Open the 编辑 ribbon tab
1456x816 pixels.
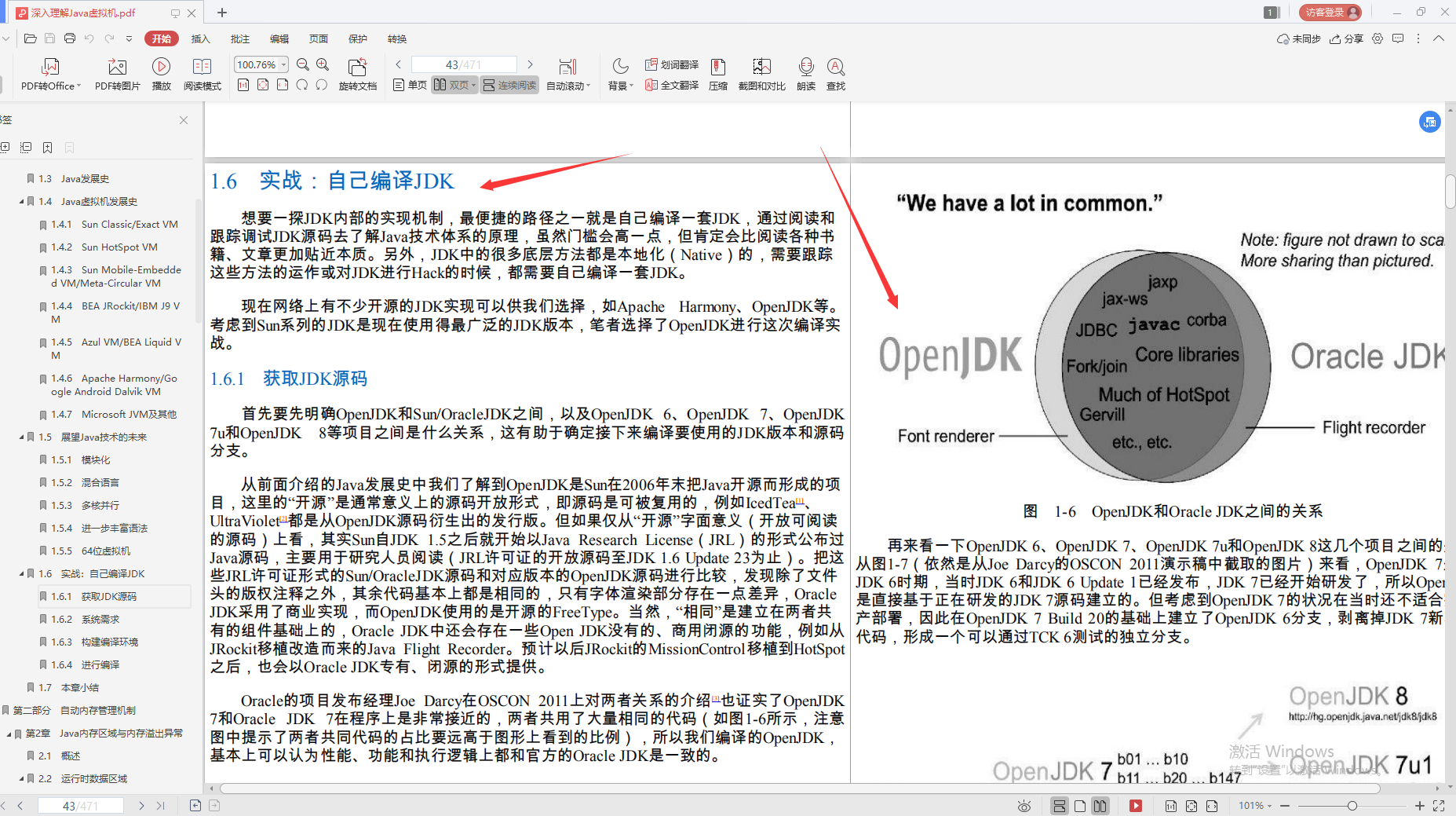(x=279, y=38)
